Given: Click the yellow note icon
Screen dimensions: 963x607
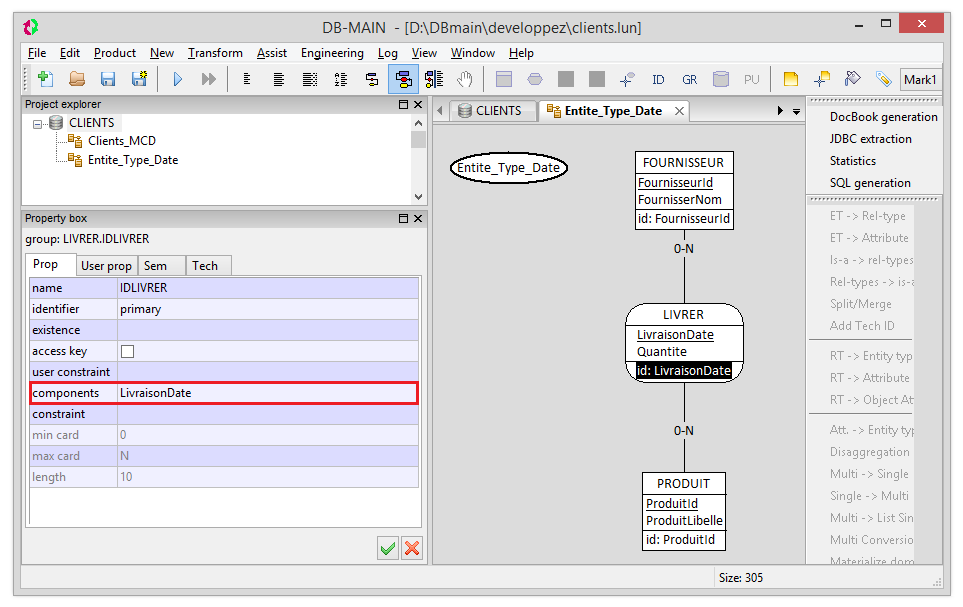Looking at the screenshot, I should click(x=790, y=79).
